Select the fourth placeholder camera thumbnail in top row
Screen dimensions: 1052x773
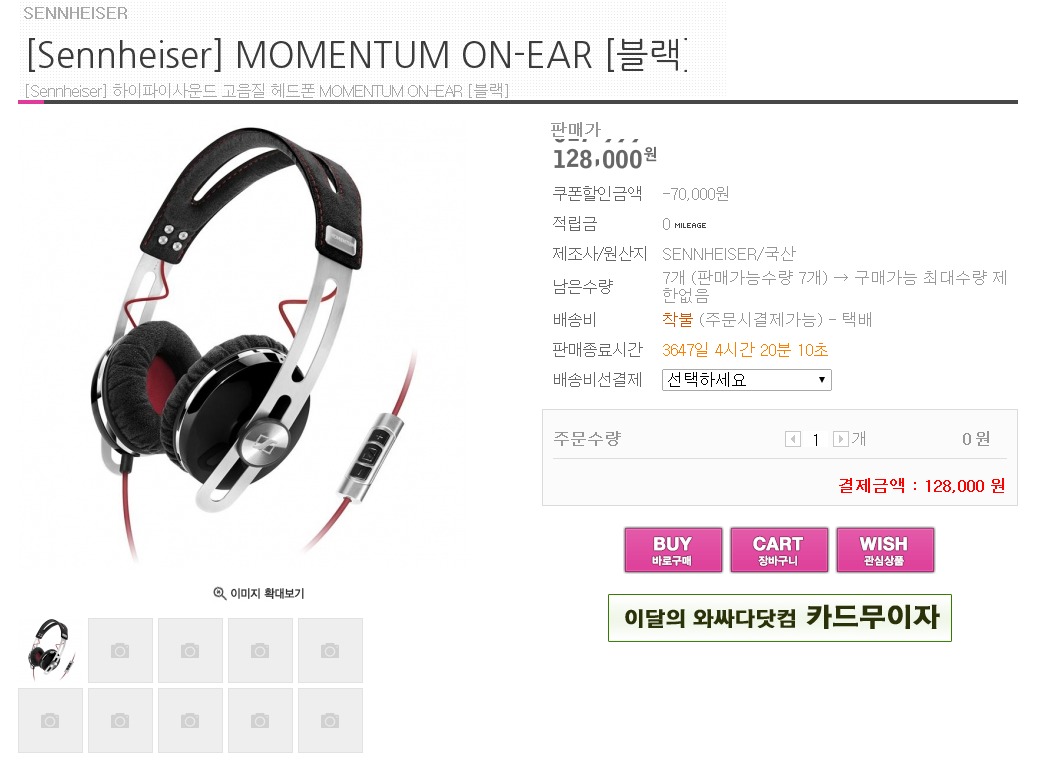pos(260,650)
